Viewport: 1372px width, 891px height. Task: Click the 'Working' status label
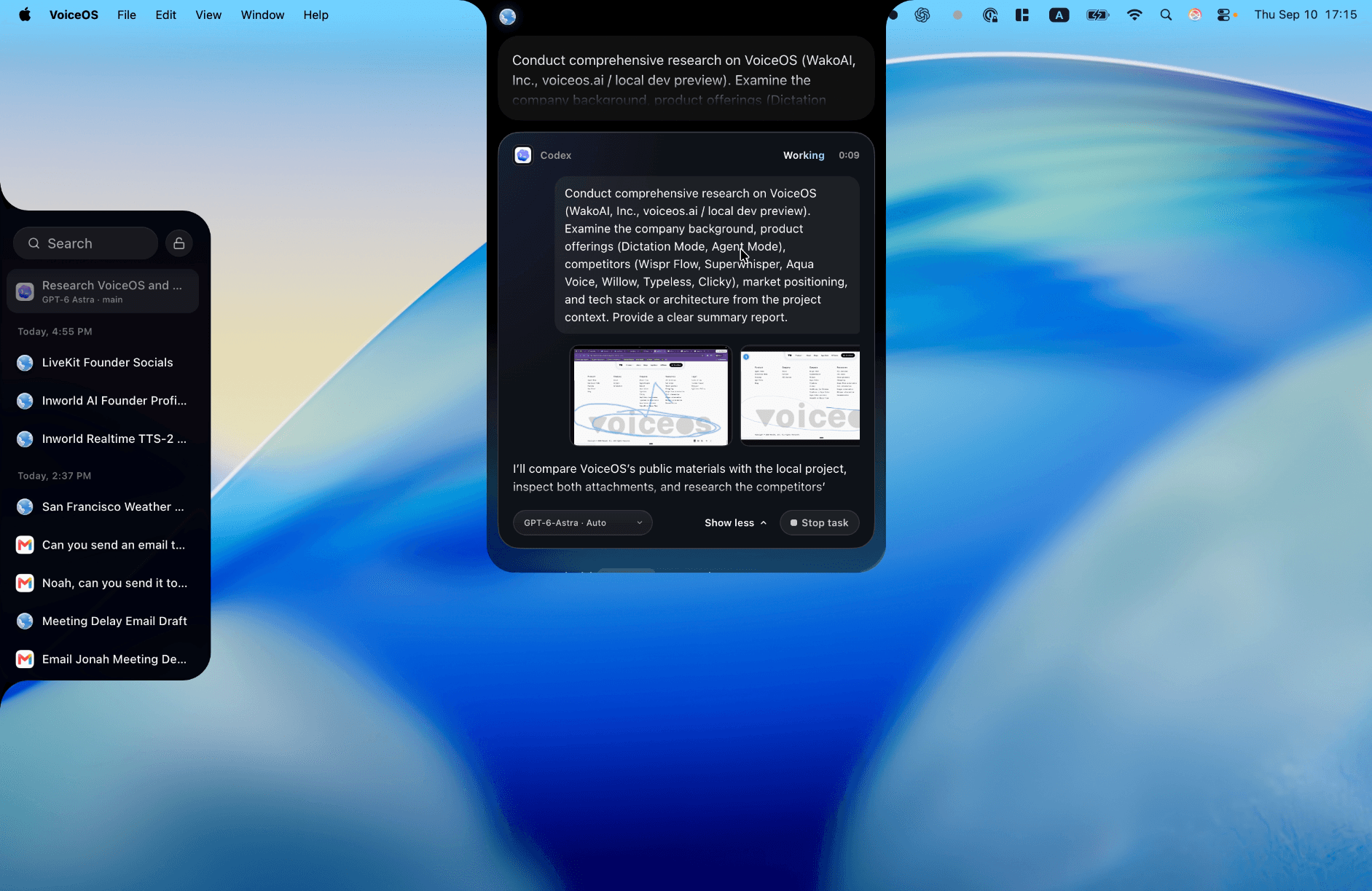point(804,155)
